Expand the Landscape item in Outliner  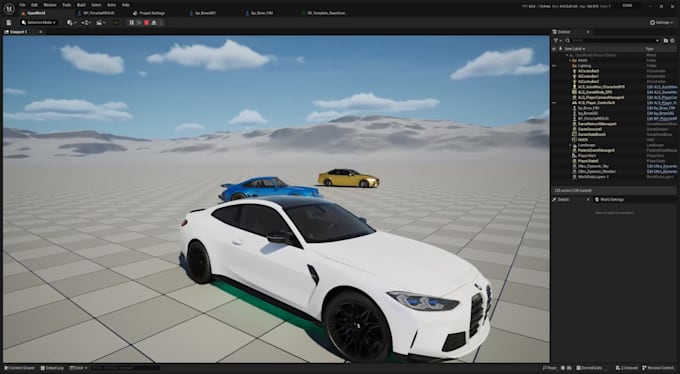coord(570,145)
